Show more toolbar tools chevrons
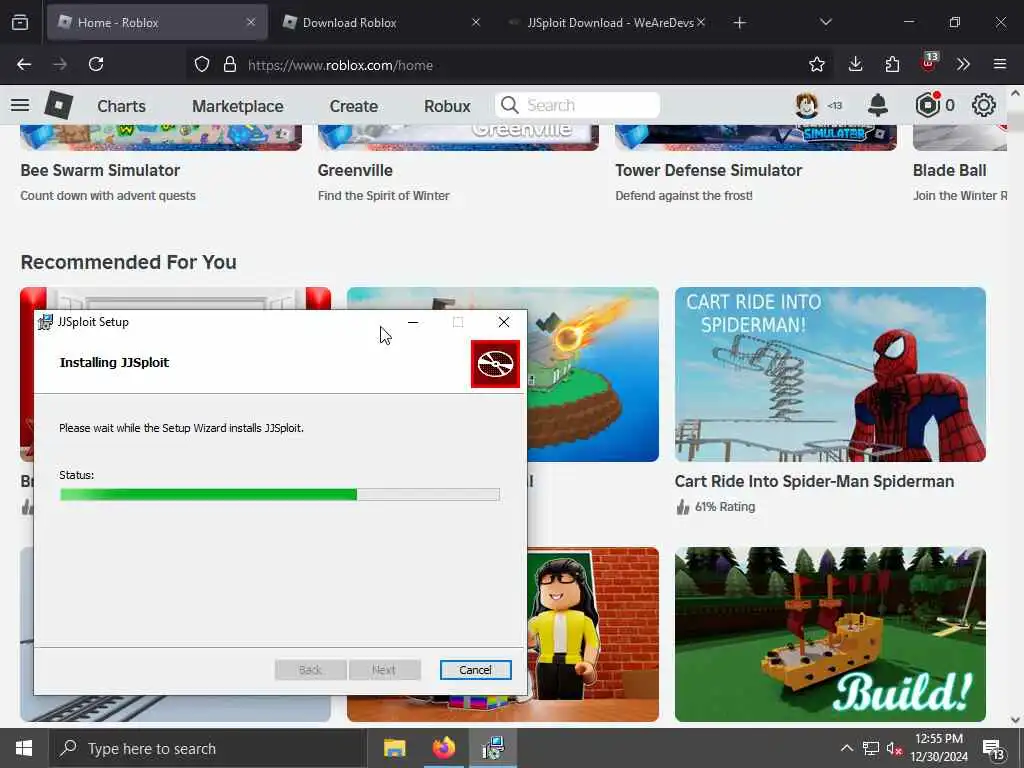The width and height of the screenshot is (1024, 768). click(963, 65)
